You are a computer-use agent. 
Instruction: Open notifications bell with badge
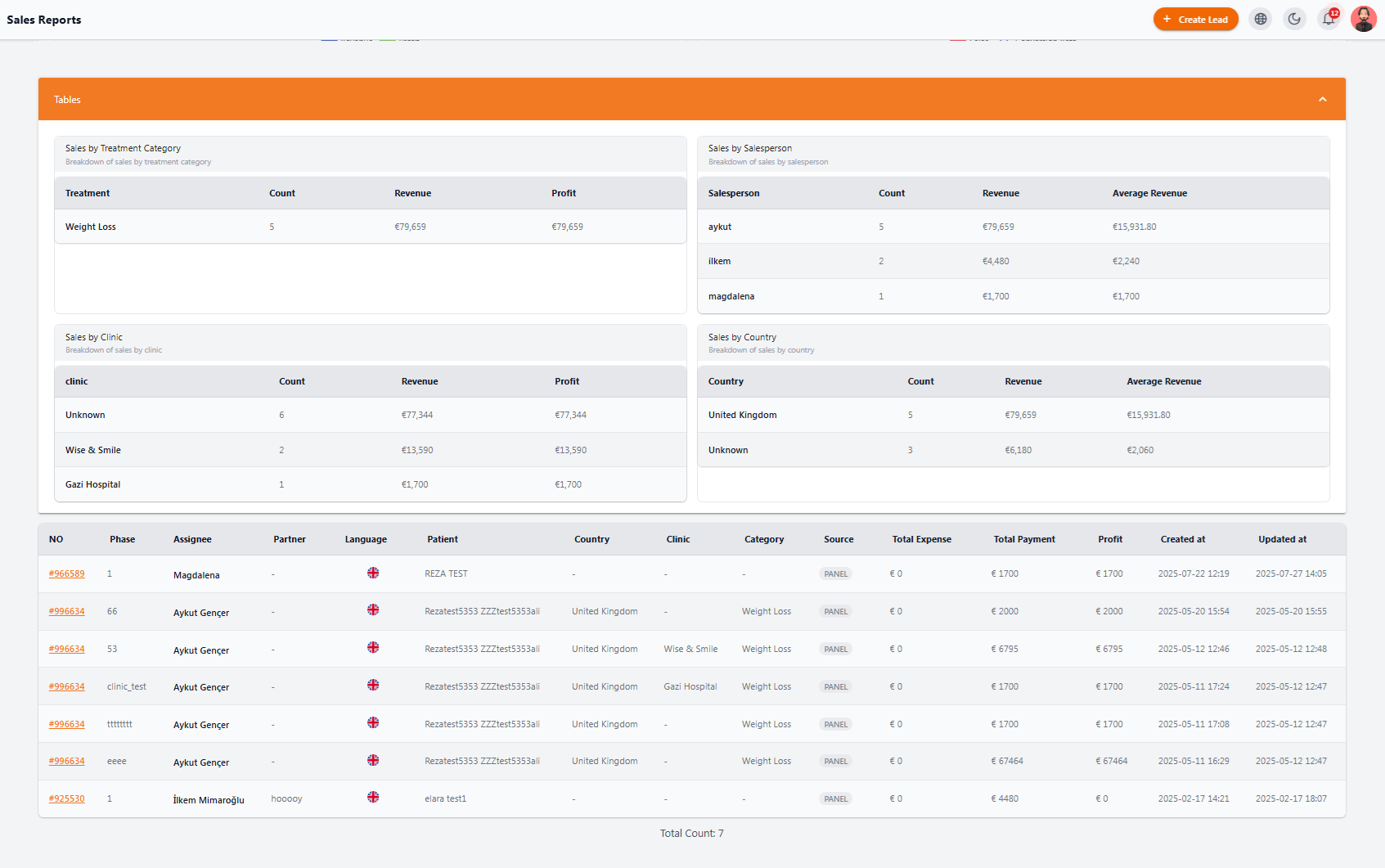1329,19
